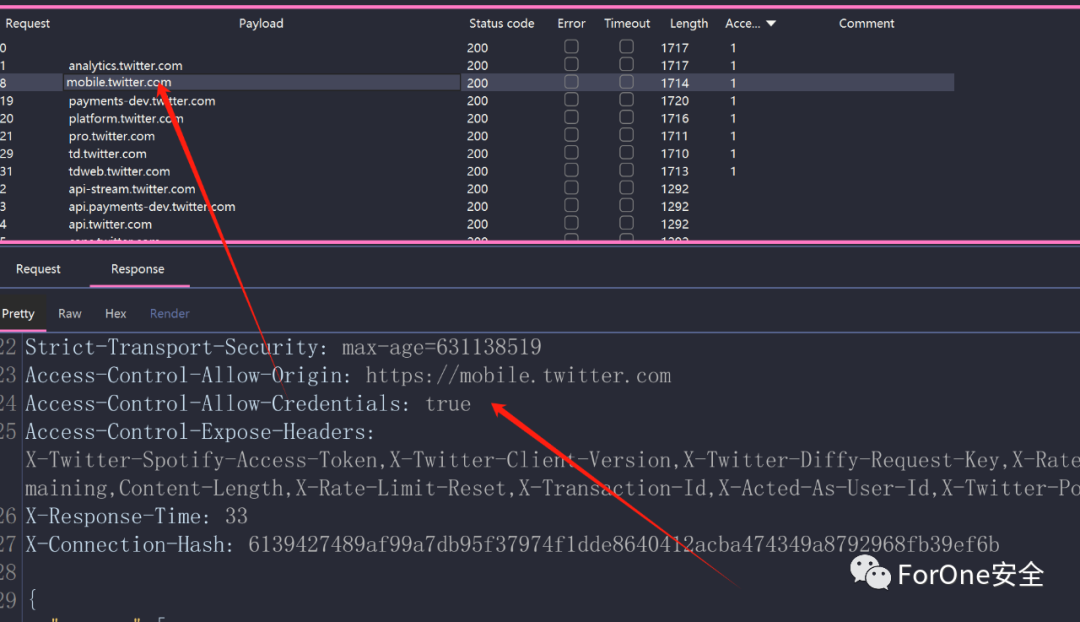Click the X-Connection-Hash header line
The image size is (1080, 622).
tap(512, 545)
